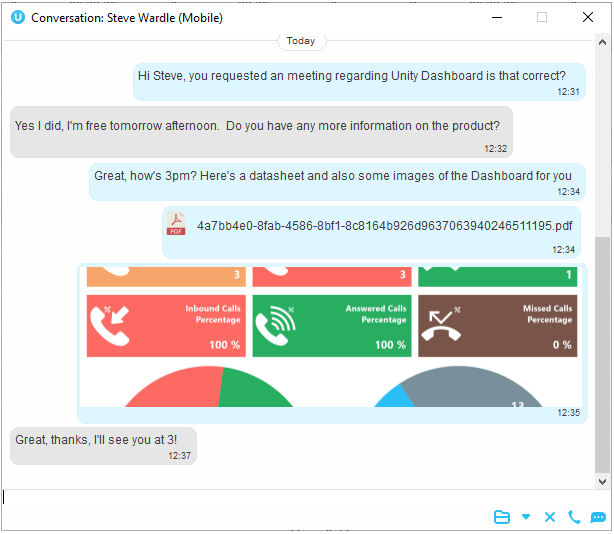The height and width of the screenshot is (534, 614).
Task: Maximize the conversation window
Action: tap(542, 17)
